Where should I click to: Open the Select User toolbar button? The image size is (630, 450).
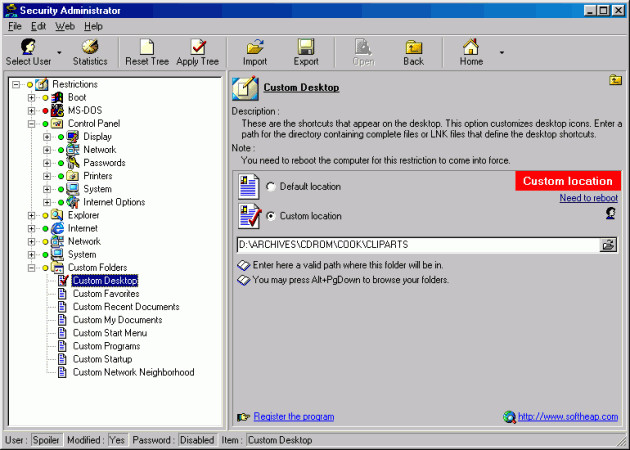[x=28, y=52]
